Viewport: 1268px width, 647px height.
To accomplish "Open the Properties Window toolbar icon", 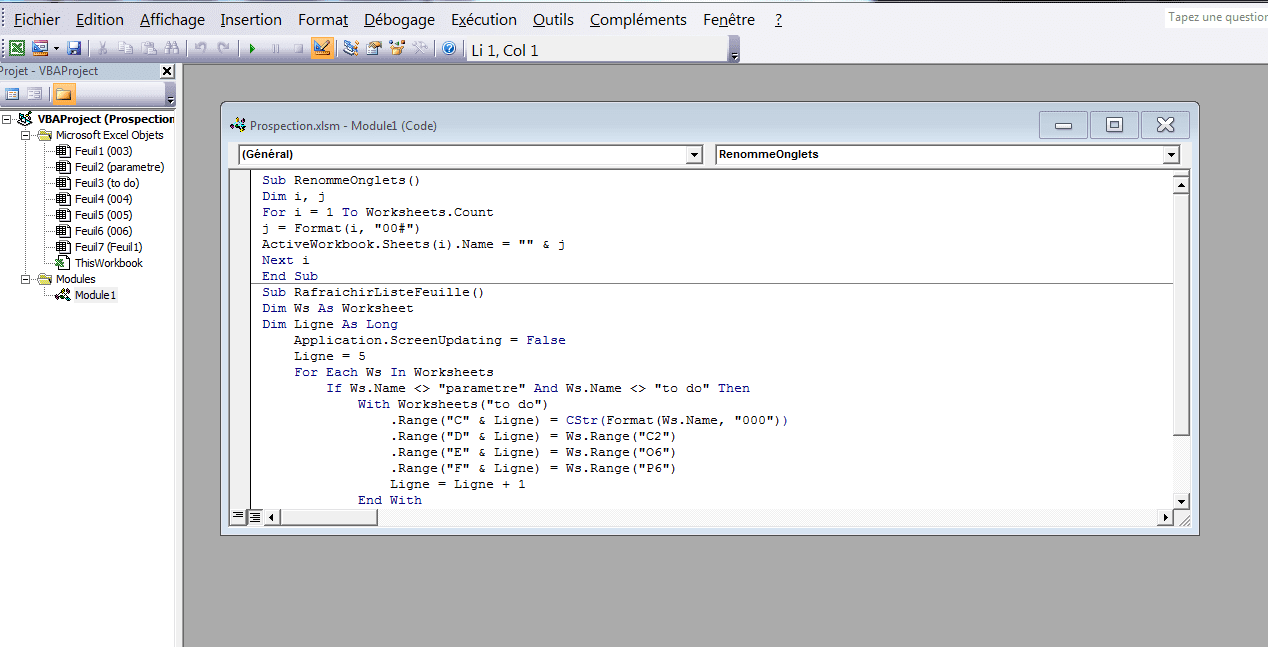I will (x=373, y=48).
